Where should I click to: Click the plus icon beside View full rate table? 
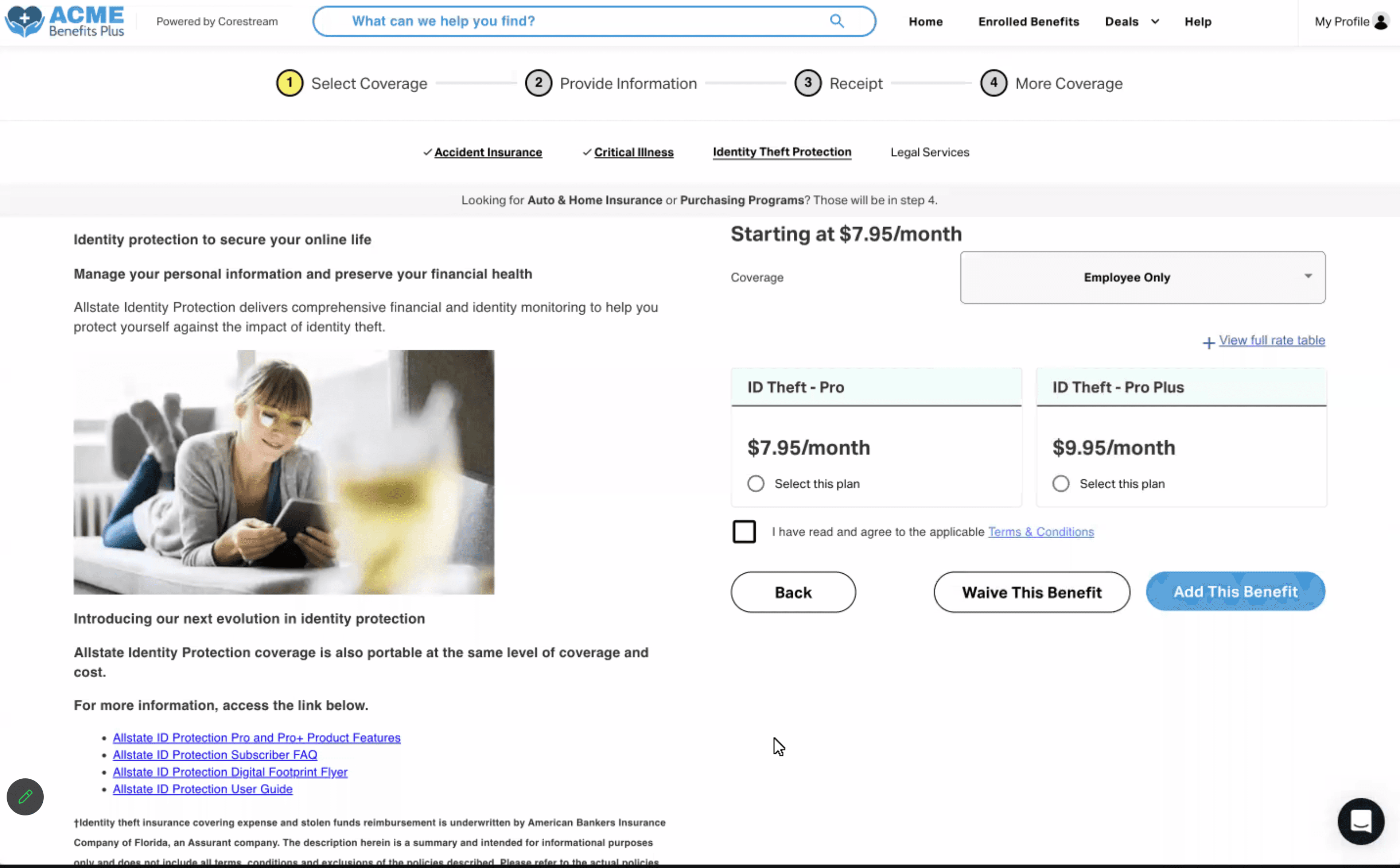pyautogui.click(x=1208, y=343)
